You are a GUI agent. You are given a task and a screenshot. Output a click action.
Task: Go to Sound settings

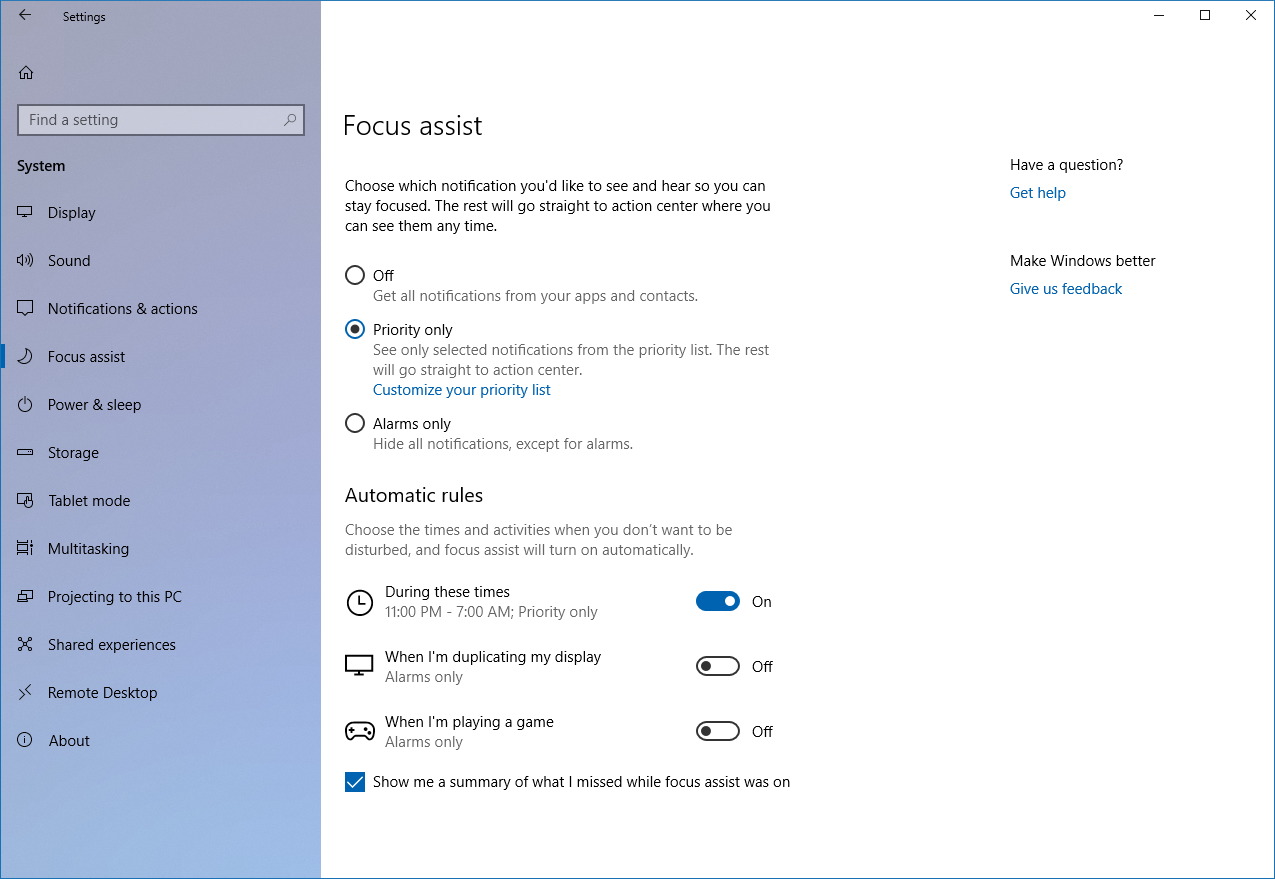[160, 261]
